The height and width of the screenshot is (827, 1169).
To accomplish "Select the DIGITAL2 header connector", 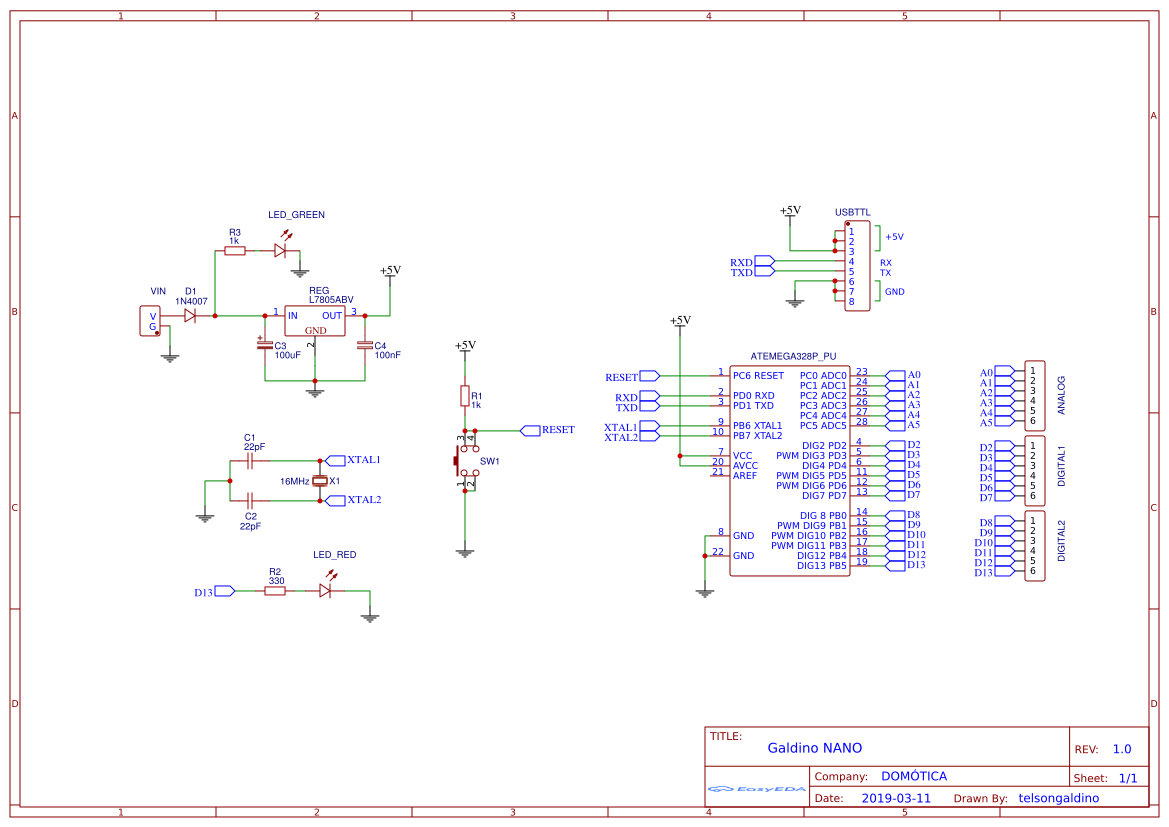I will tap(1034, 546).
